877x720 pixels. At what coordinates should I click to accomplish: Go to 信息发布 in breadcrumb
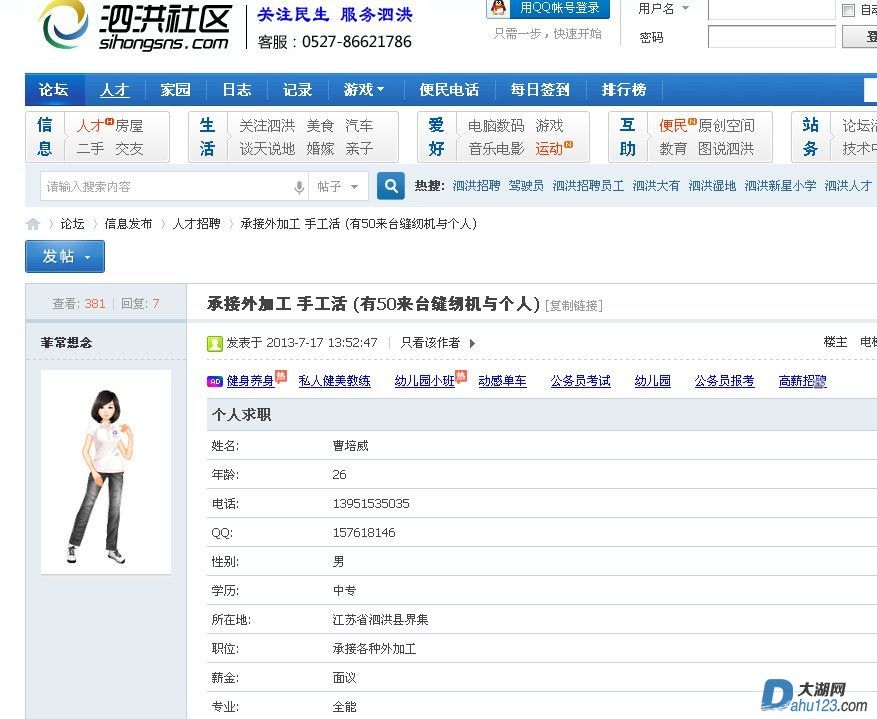(128, 224)
